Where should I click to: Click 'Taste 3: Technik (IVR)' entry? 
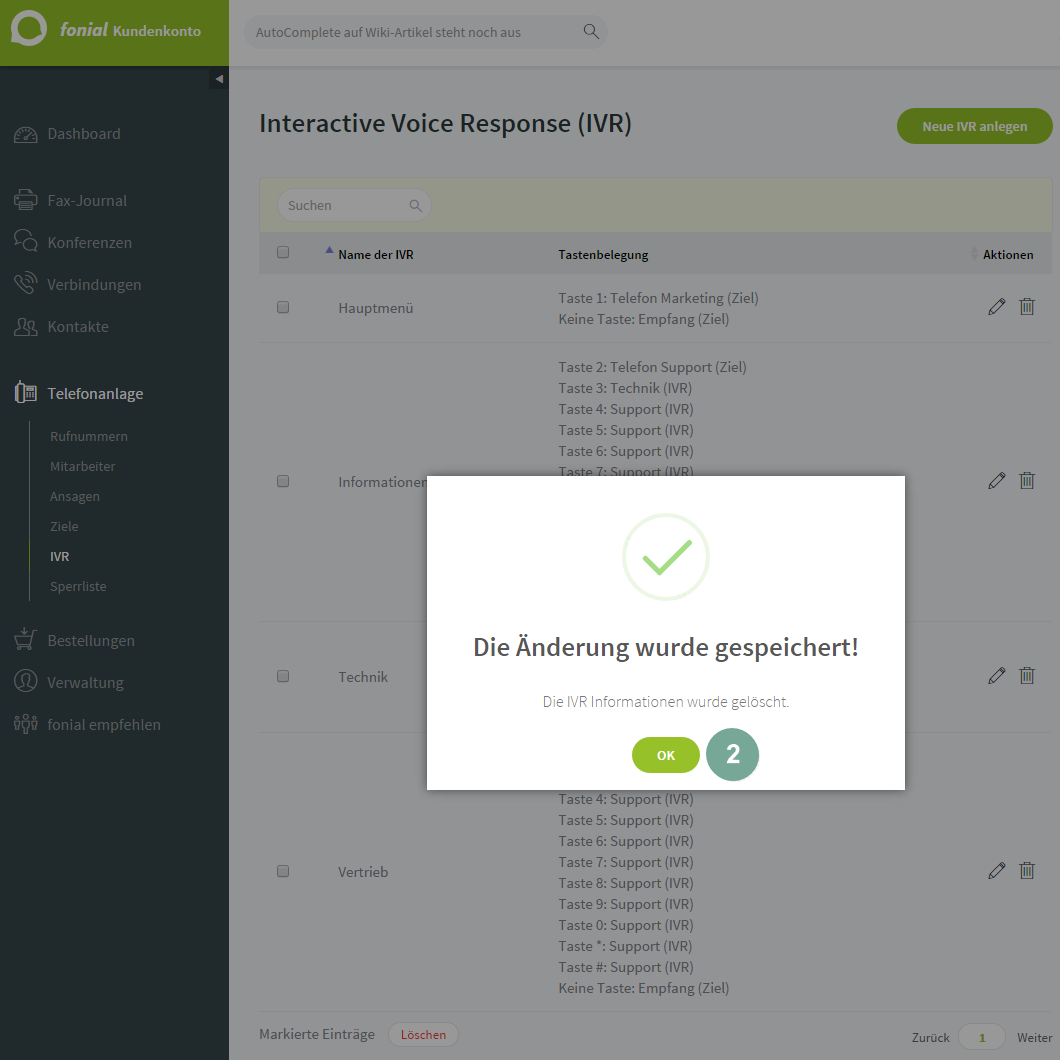625,388
